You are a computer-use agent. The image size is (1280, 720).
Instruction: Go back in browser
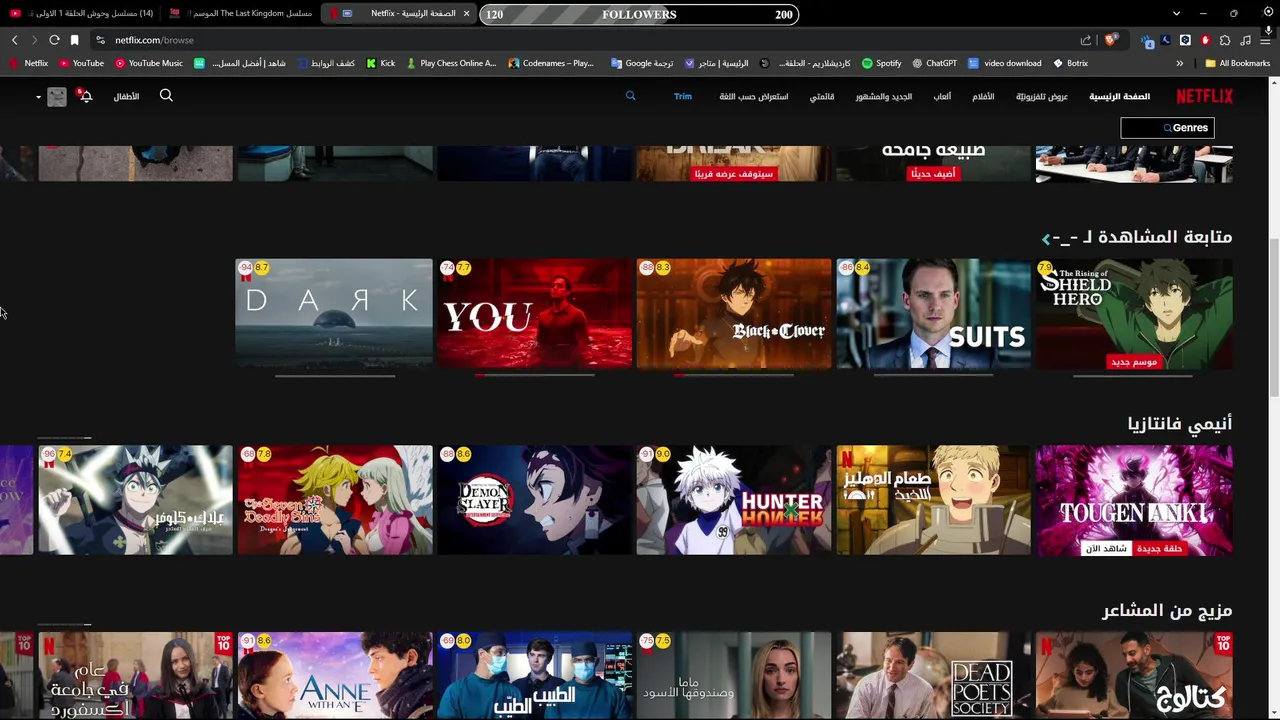14,40
